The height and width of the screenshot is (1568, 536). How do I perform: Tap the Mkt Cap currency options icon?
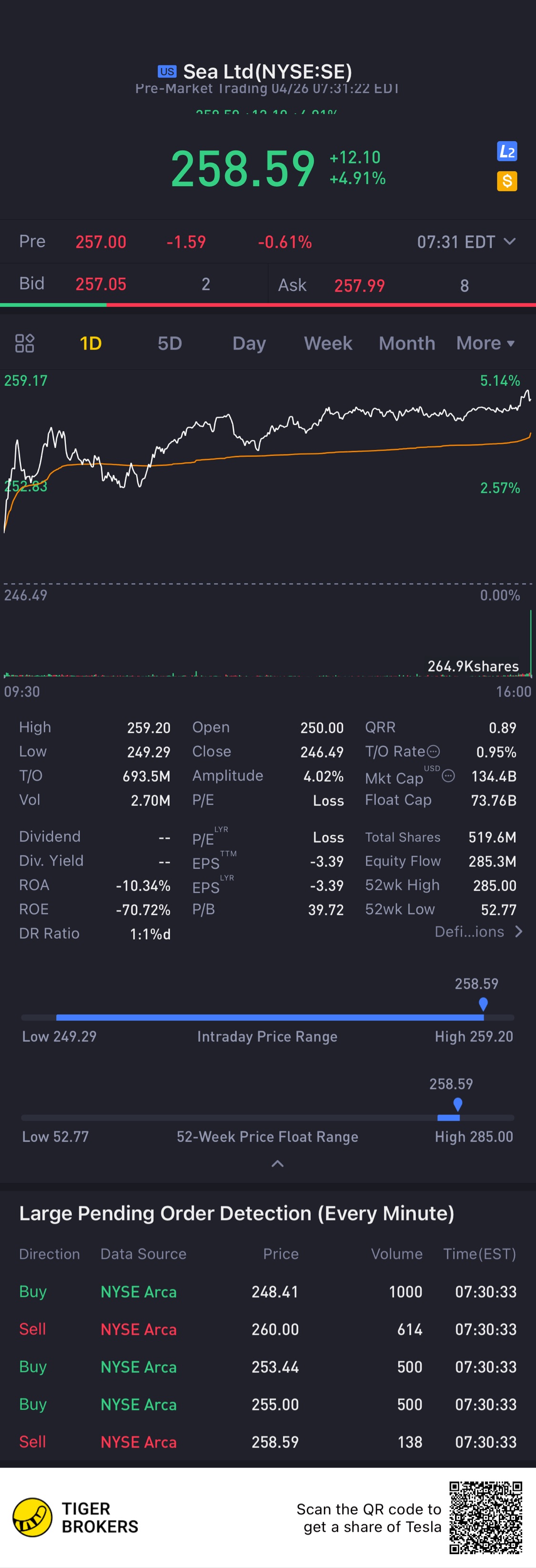[x=448, y=776]
